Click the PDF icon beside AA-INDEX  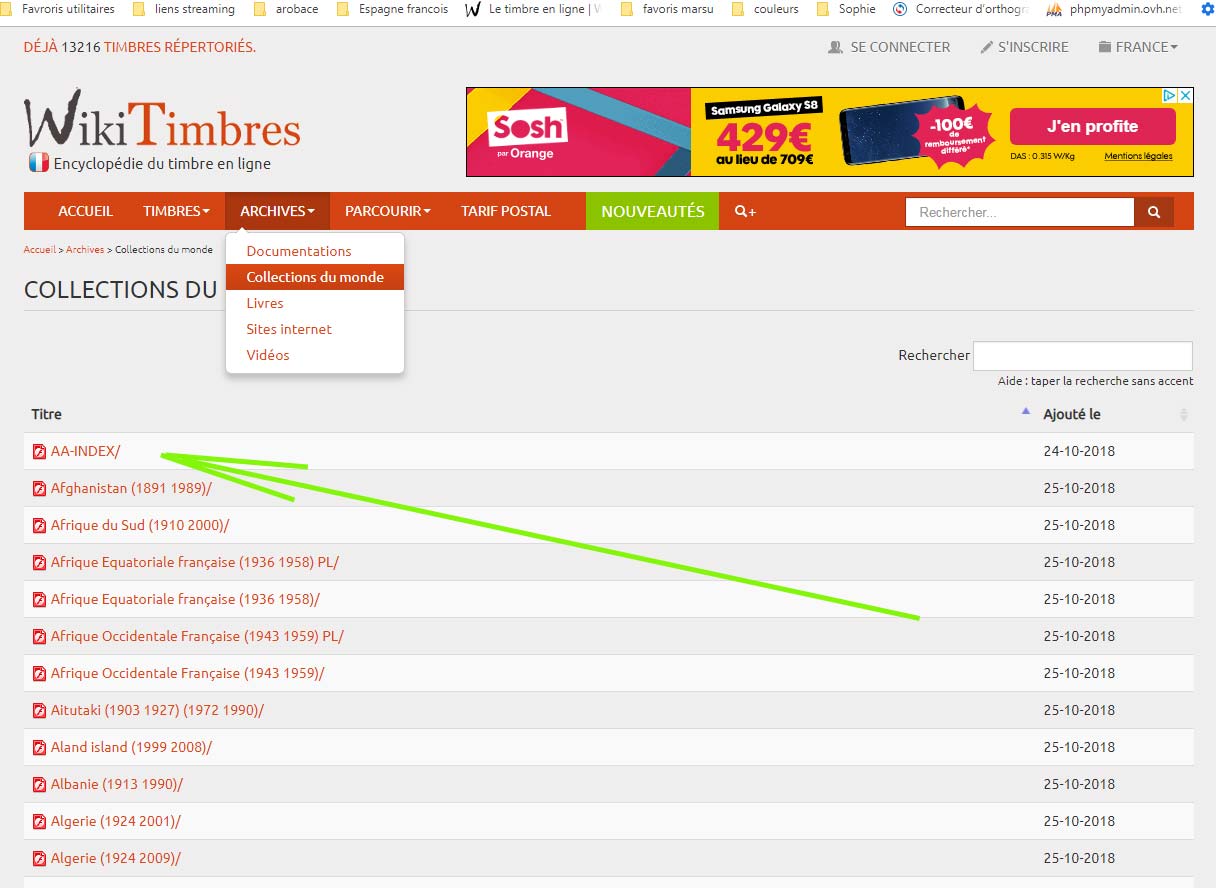click(39, 452)
